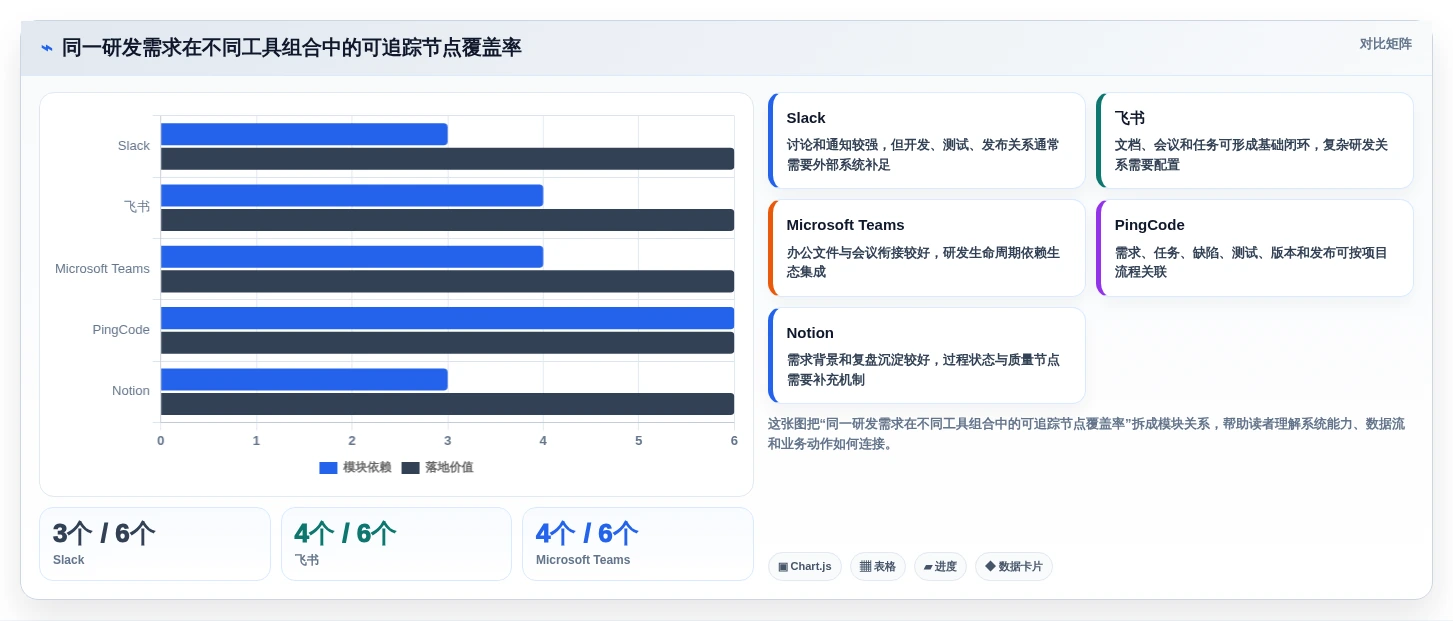Click the Slack axis label
The height and width of the screenshot is (621, 1453).
point(133,146)
